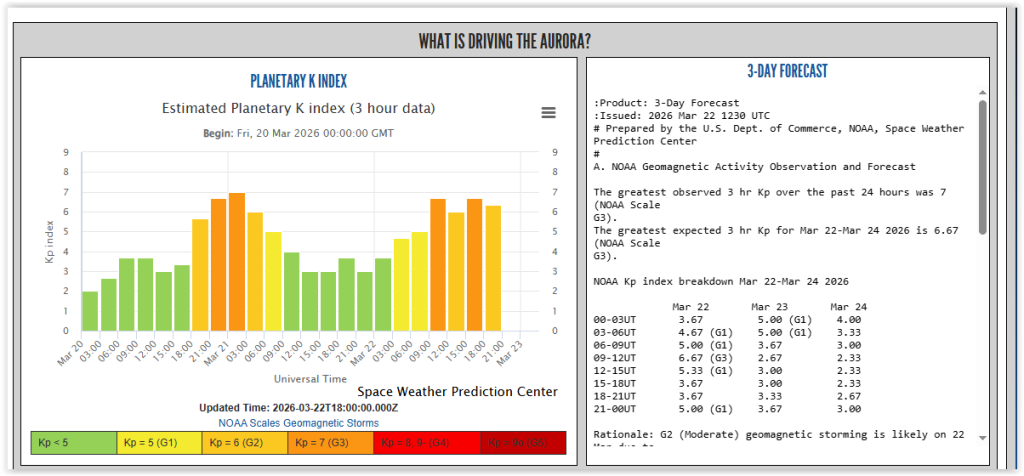Select the dark red G5 legend swatch

pos(522,442)
